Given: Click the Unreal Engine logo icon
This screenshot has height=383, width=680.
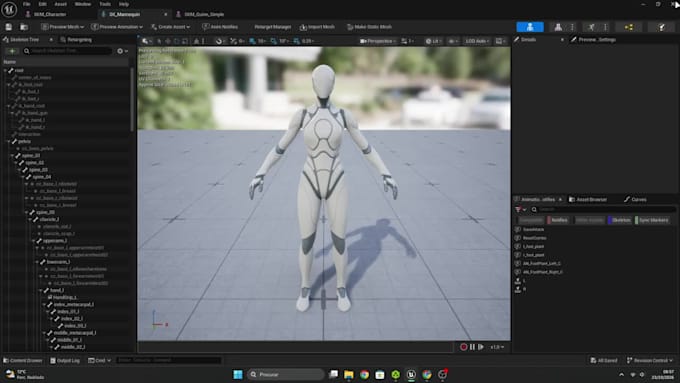Looking at the screenshot, I should (9, 9).
